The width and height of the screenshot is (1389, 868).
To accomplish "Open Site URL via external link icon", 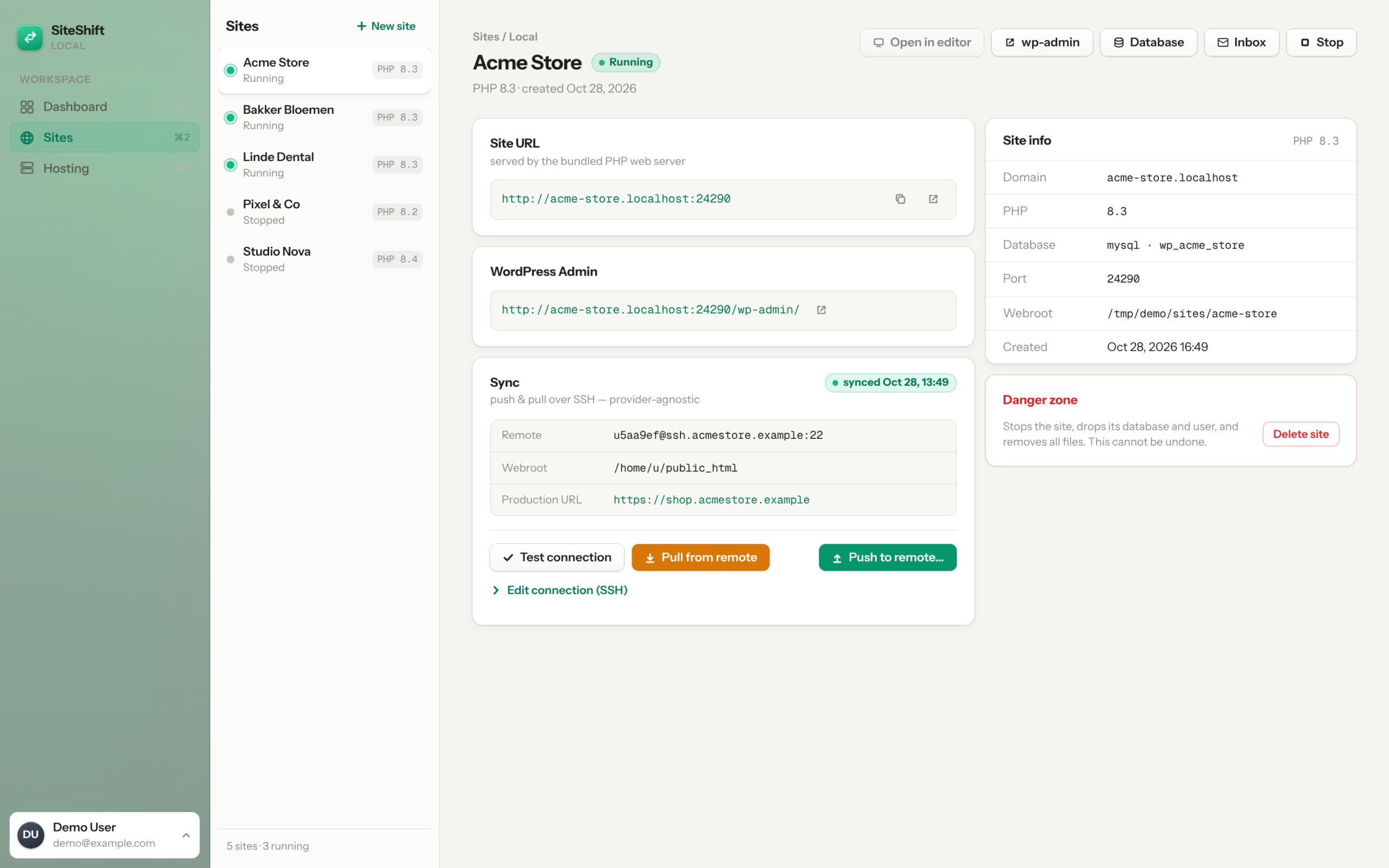I will [933, 199].
